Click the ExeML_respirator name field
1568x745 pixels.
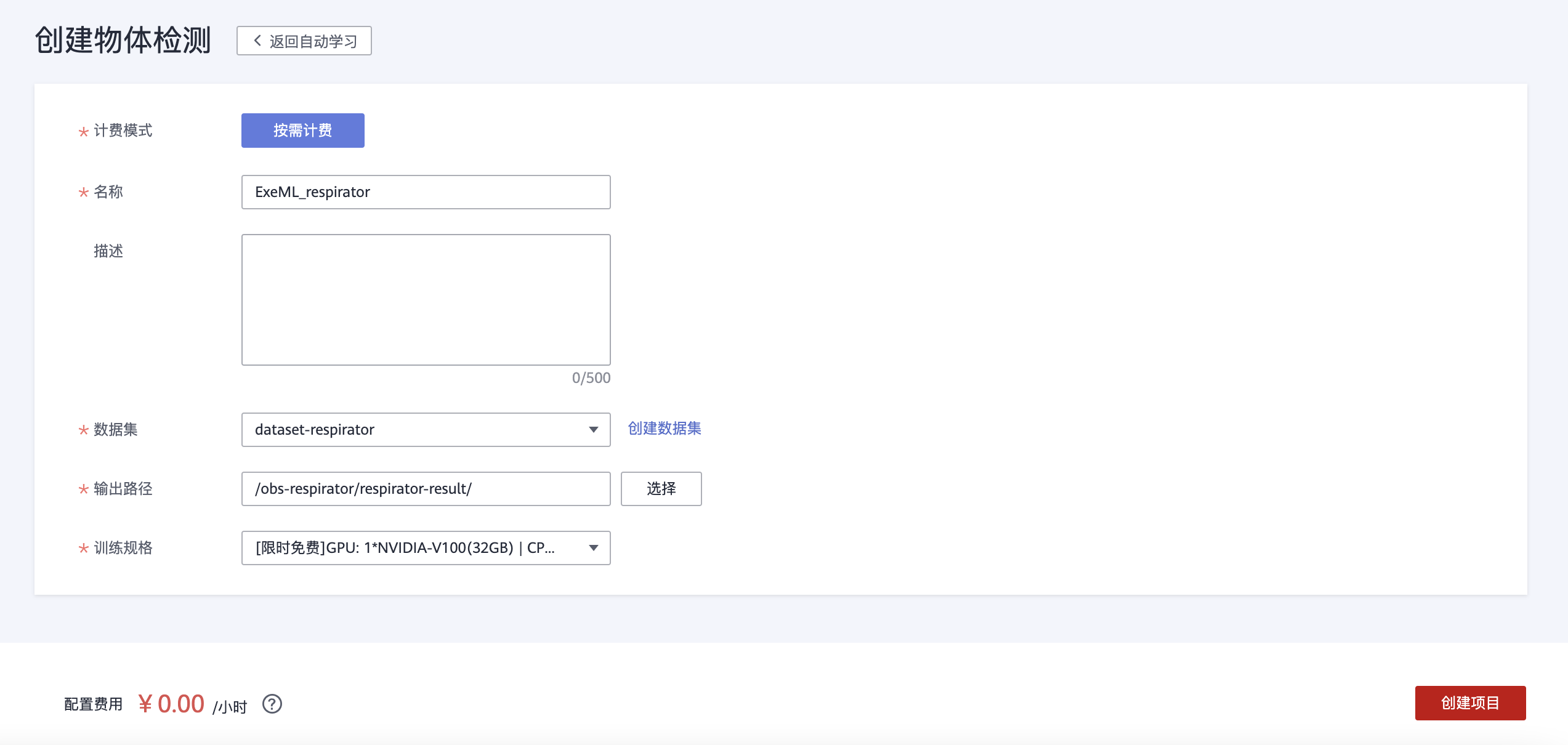(x=425, y=192)
